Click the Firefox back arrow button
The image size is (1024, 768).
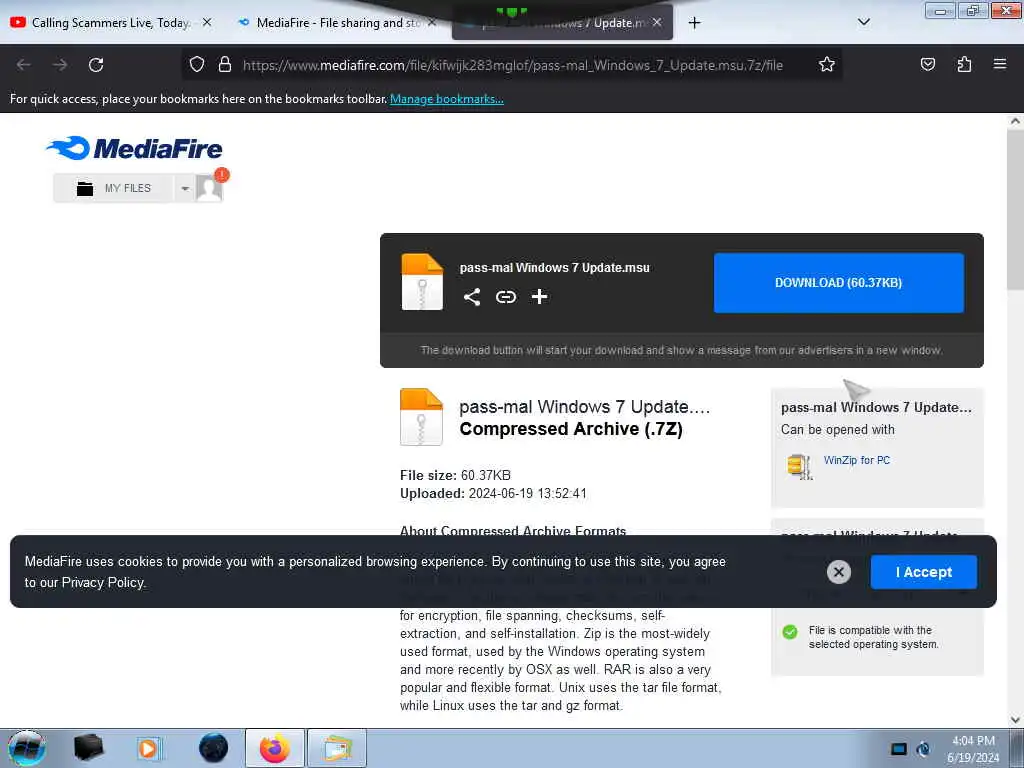pos(24,65)
